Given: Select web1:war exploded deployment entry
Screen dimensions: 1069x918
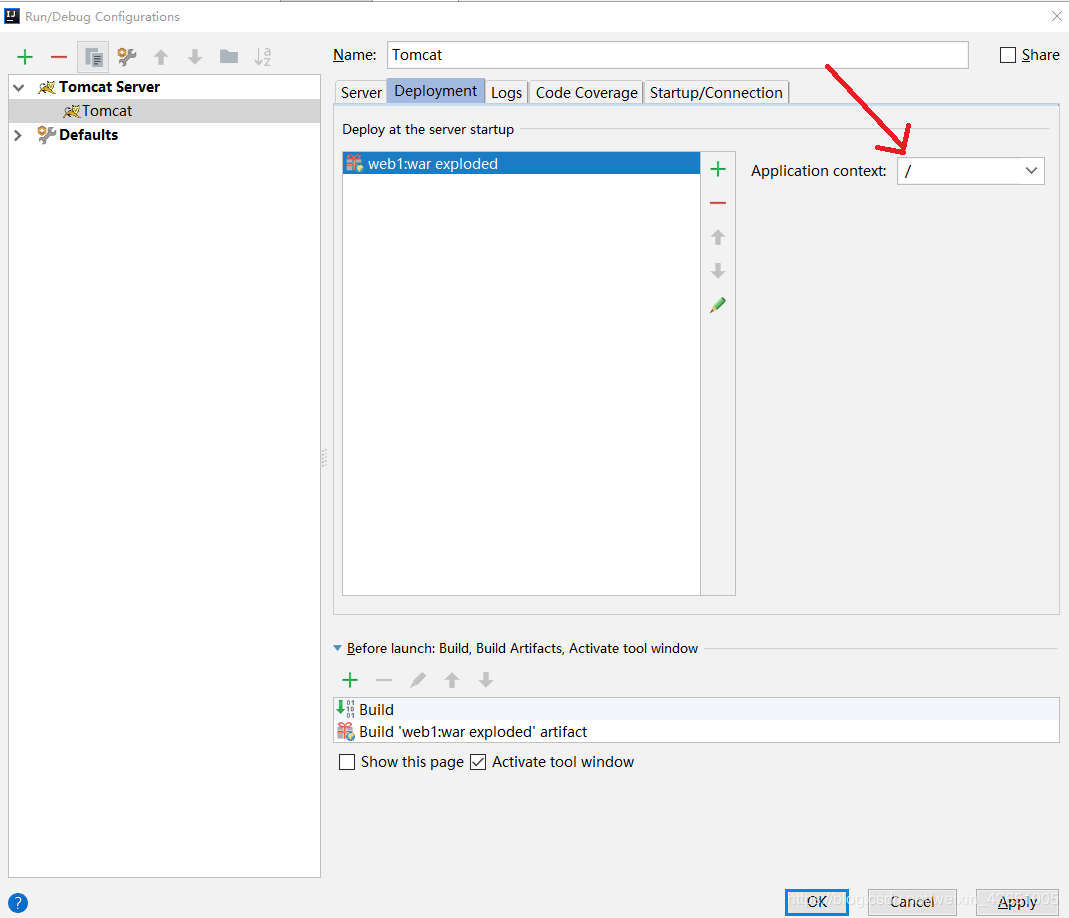Looking at the screenshot, I should pyautogui.click(x=522, y=164).
